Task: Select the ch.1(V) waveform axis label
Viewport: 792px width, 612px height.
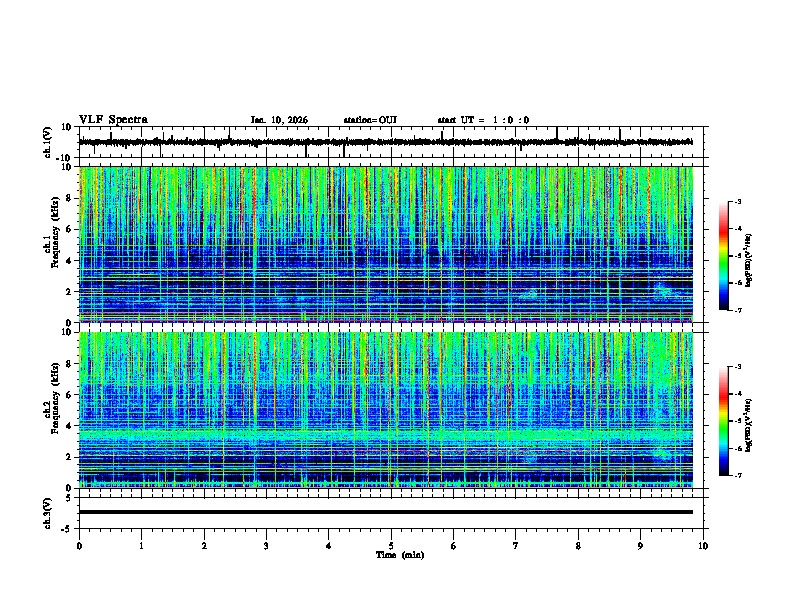Action: pyautogui.click(x=48, y=142)
